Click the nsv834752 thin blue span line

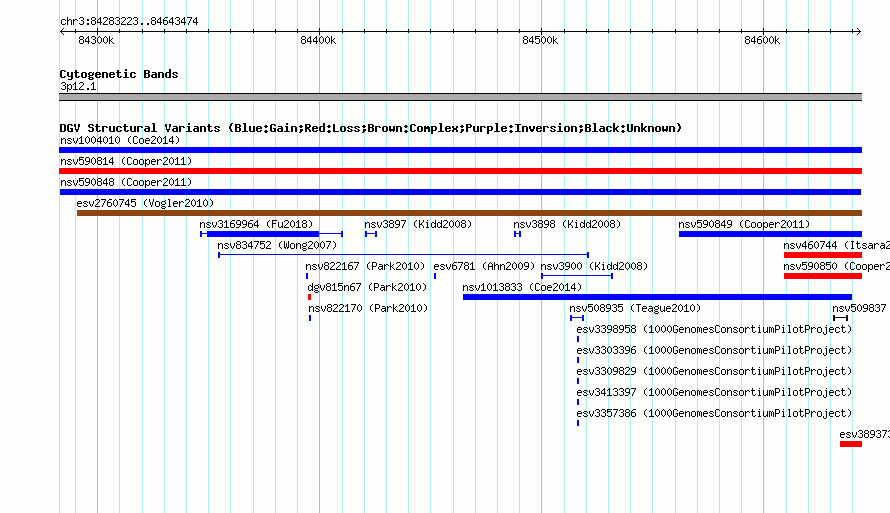pyautogui.click(x=404, y=255)
